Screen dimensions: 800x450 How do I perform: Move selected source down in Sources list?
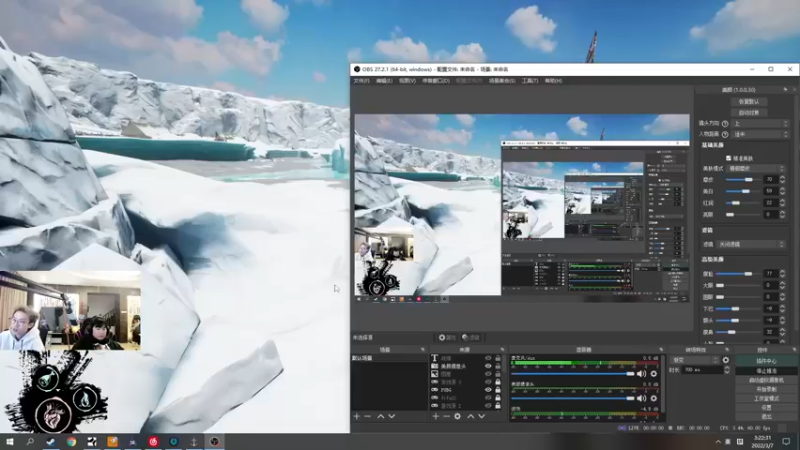tap(481, 416)
